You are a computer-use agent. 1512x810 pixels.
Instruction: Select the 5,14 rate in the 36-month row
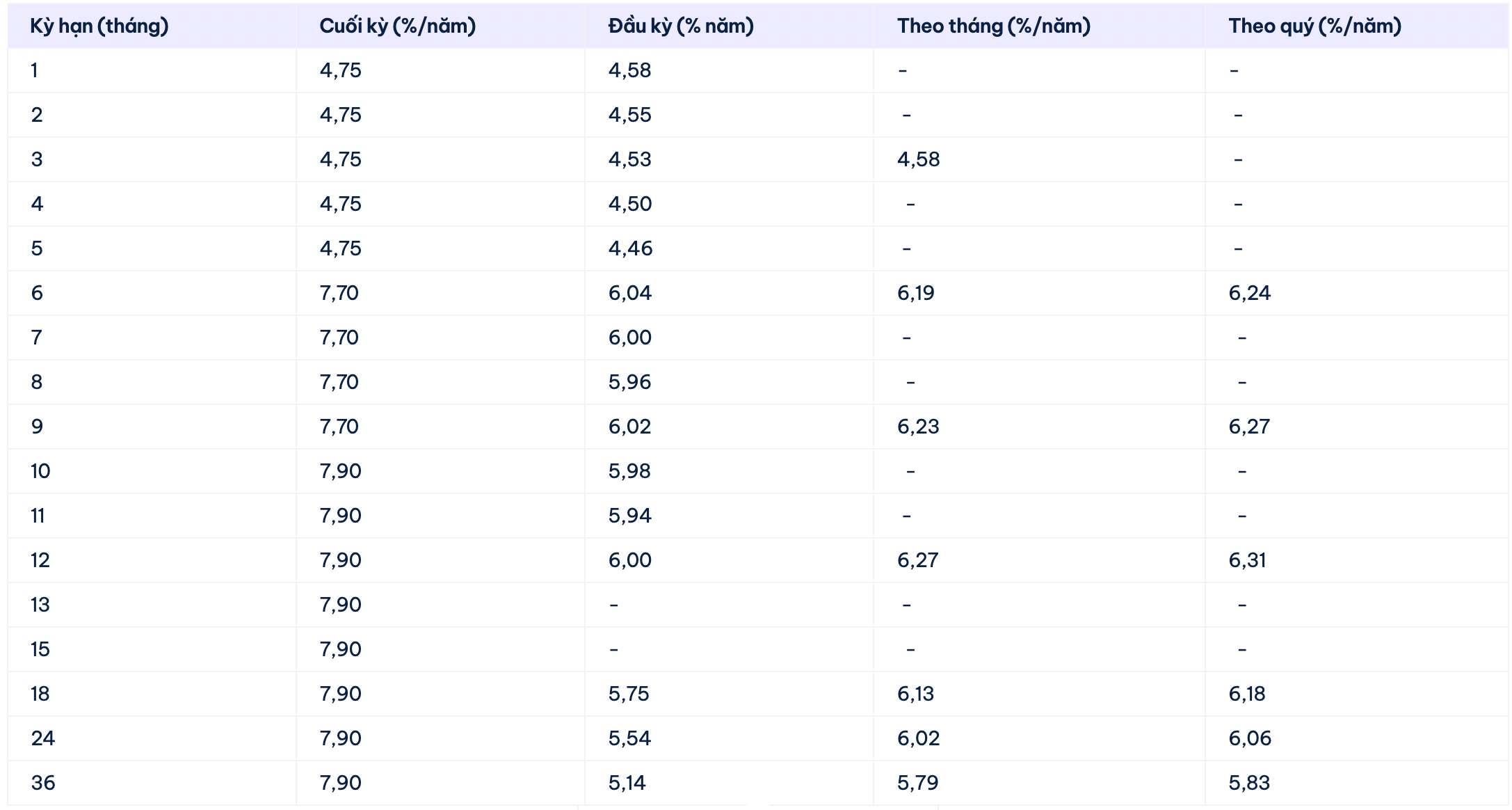click(x=627, y=783)
